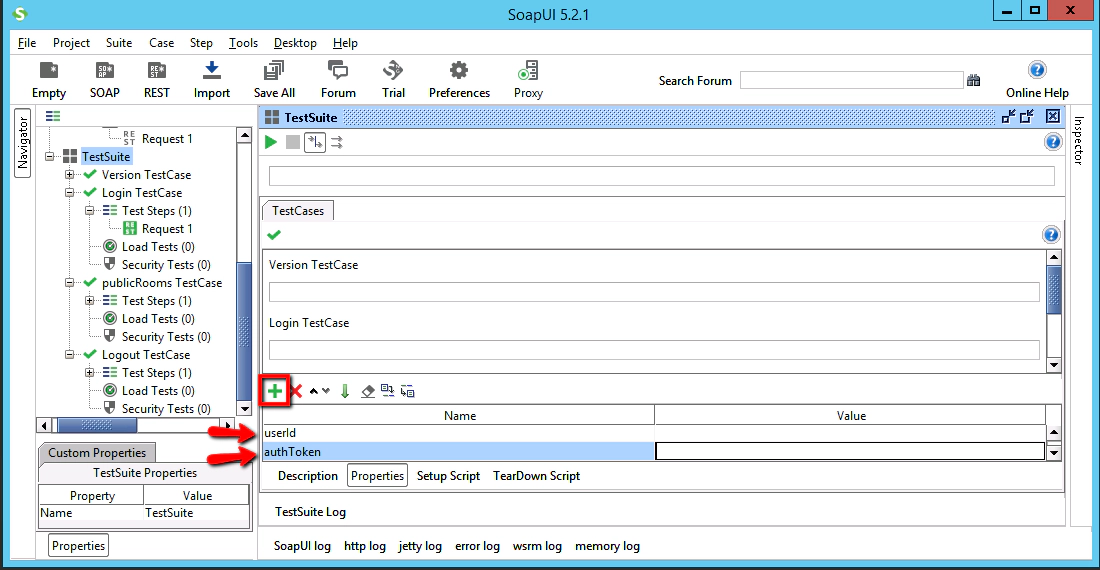
Task: Open the Setup Script tab
Action: click(x=448, y=476)
